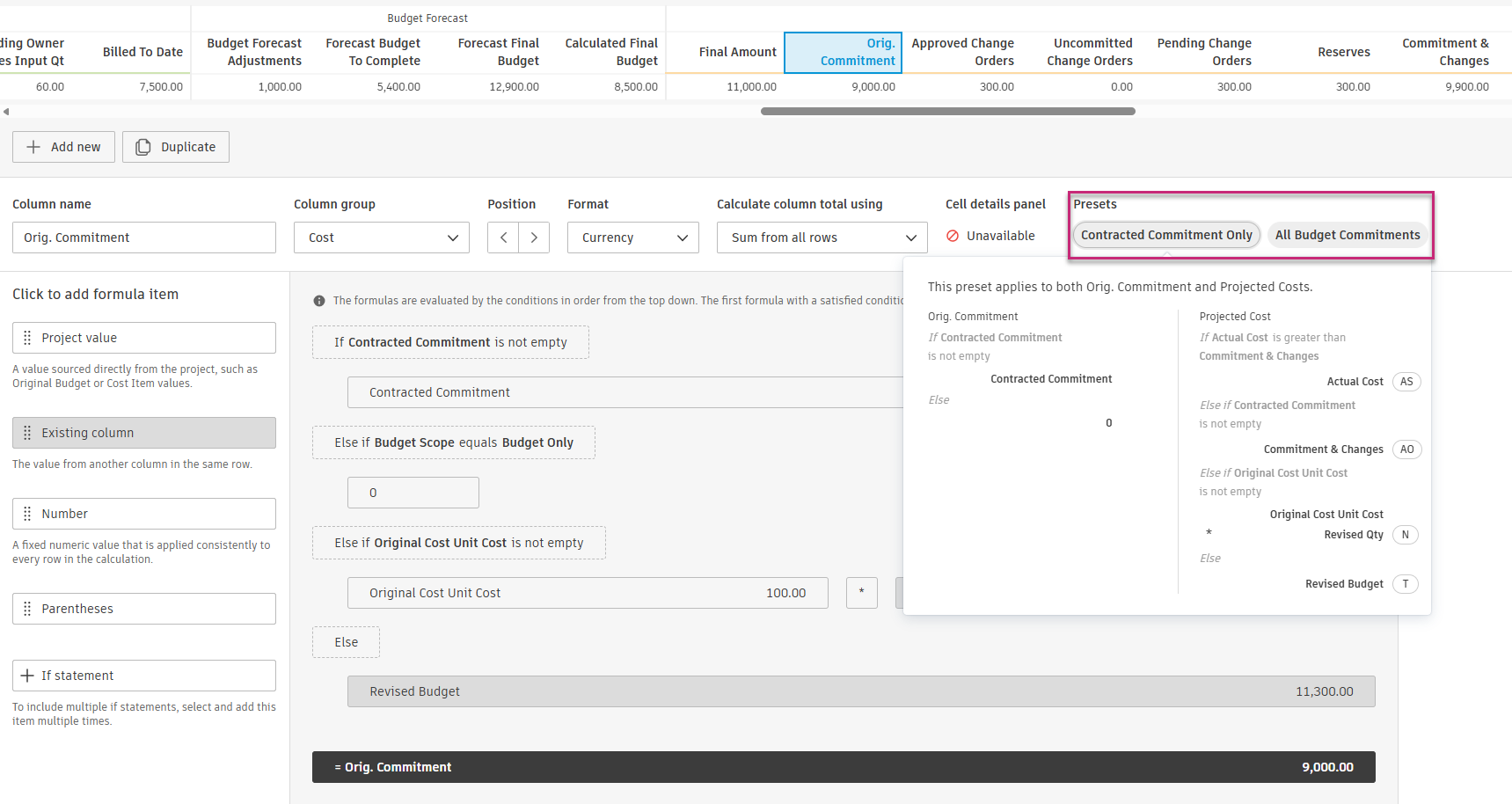Select the Else condition block
Image resolution: width=1512 pixels, height=804 pixels.
347,642
